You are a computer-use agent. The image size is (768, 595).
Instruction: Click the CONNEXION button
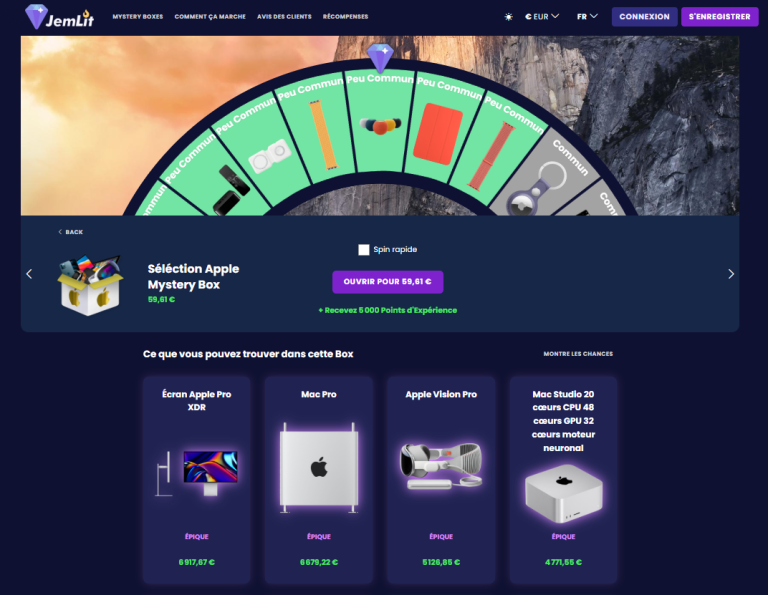coord(644,17)
